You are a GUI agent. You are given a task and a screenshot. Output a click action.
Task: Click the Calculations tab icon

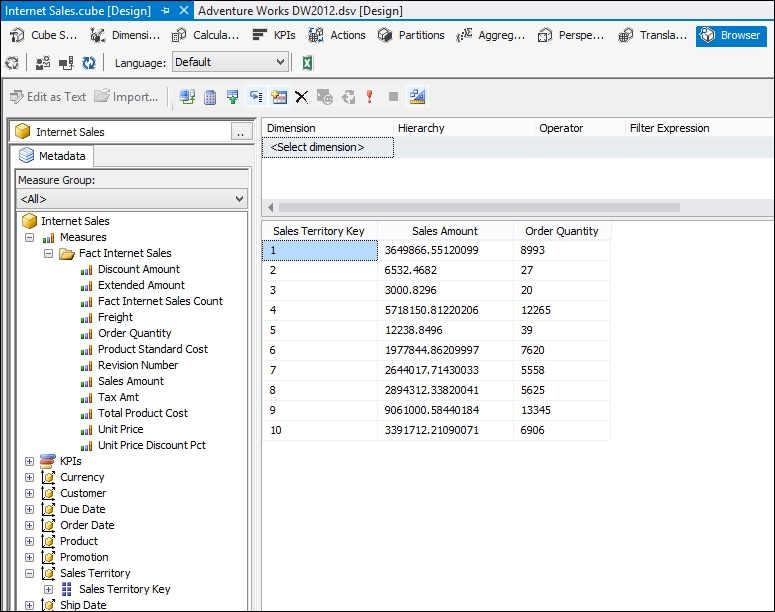(x=179, y=35)
